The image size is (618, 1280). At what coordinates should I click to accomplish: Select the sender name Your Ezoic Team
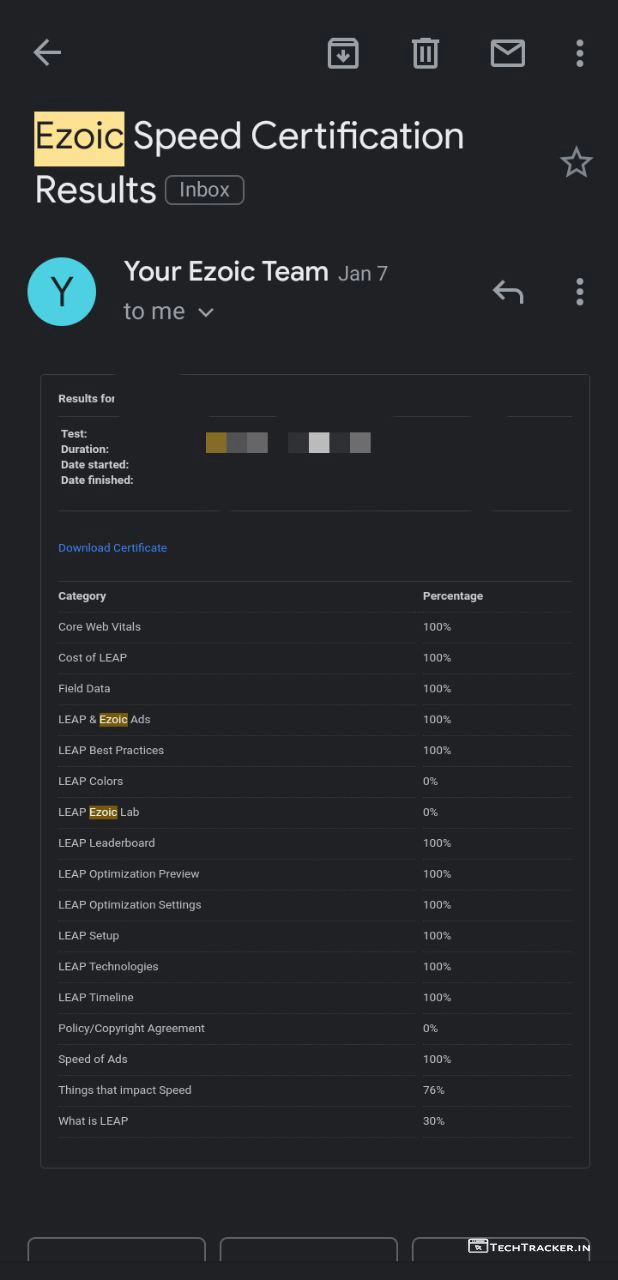pyautogui.click(x=226, y=271)
